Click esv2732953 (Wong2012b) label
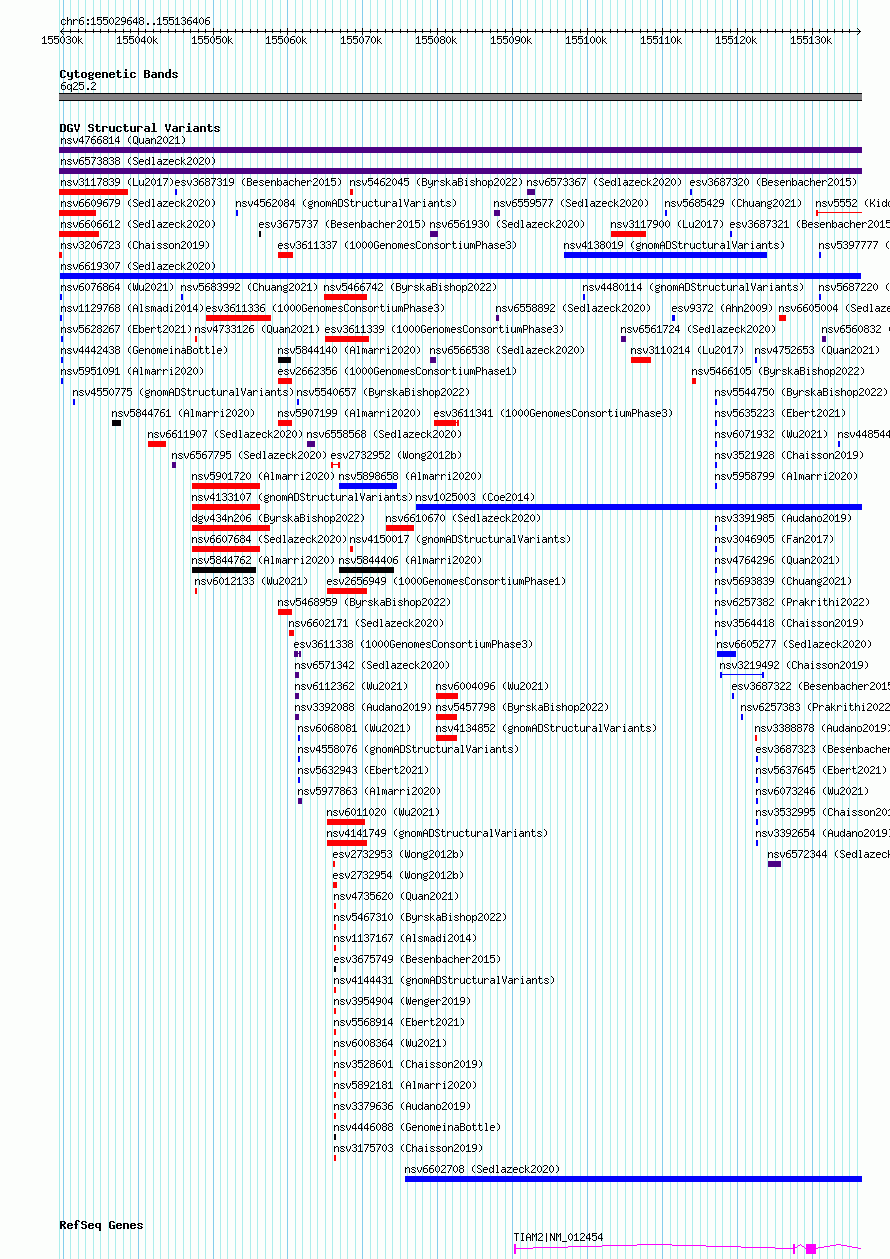This screenshot has height=1259, width=890. coord(398,854)
